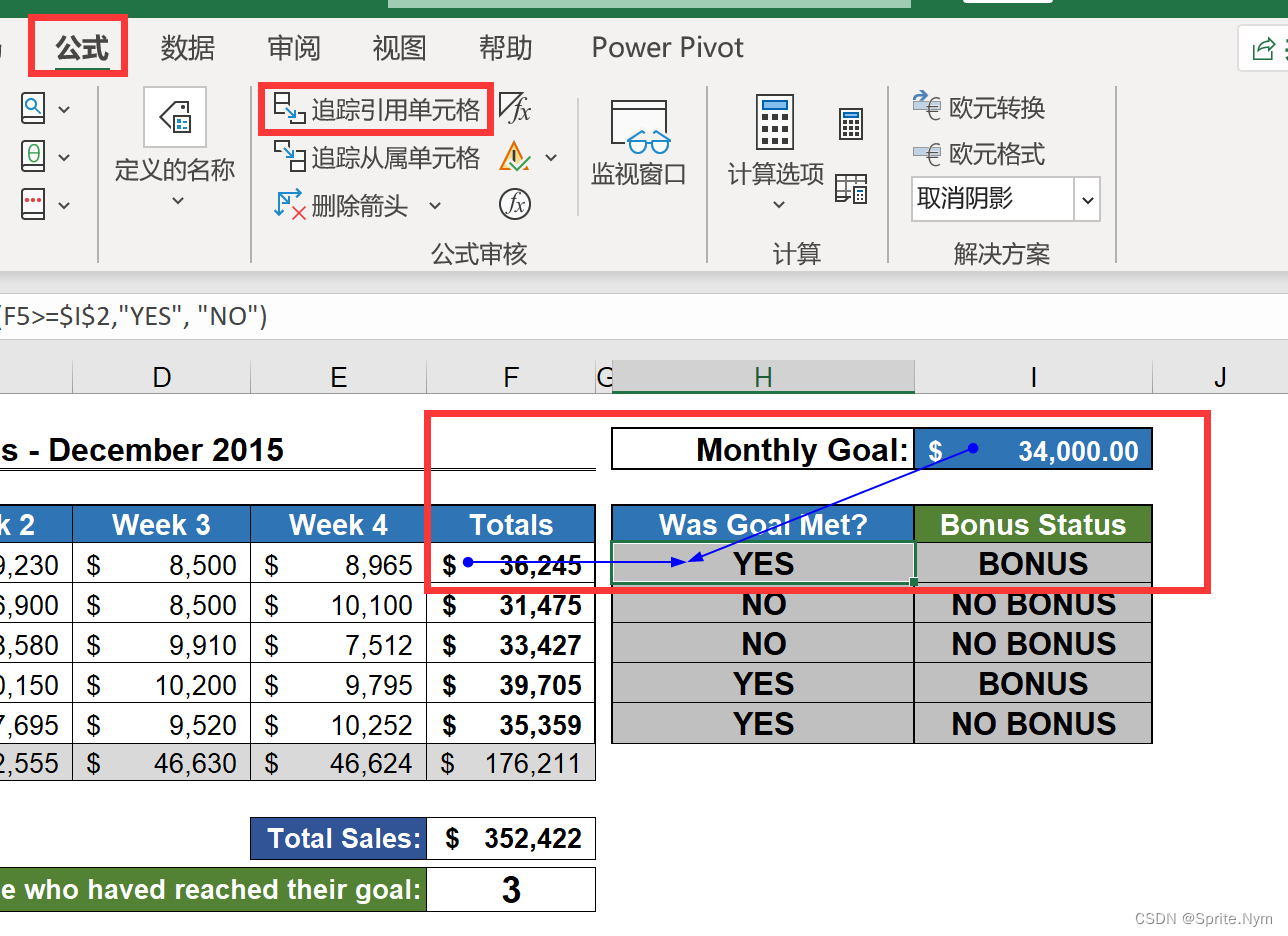Select the grand total cell 176,211
This screenshot has width=1288, height=936.
[511, 763]
